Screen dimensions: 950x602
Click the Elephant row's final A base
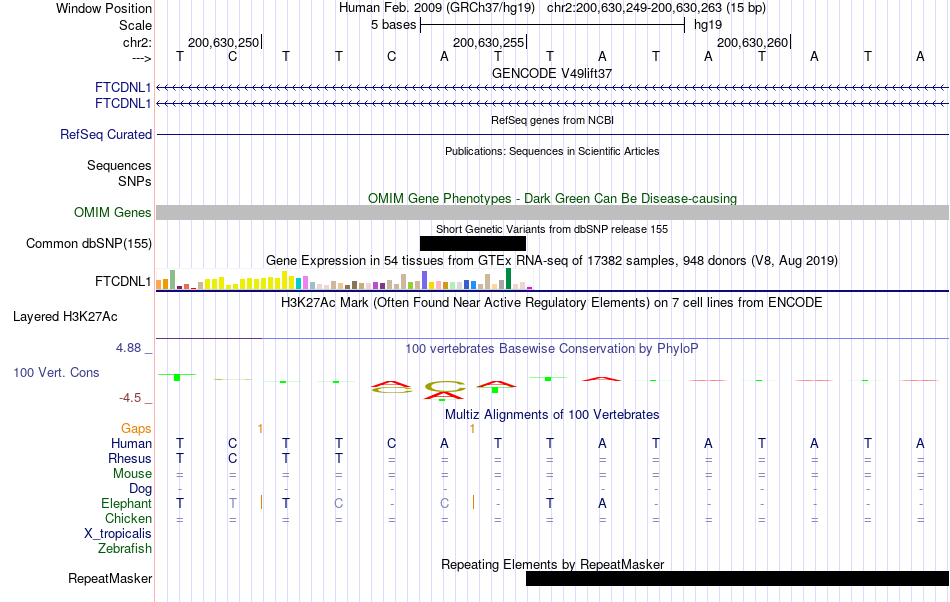[602, 503]
